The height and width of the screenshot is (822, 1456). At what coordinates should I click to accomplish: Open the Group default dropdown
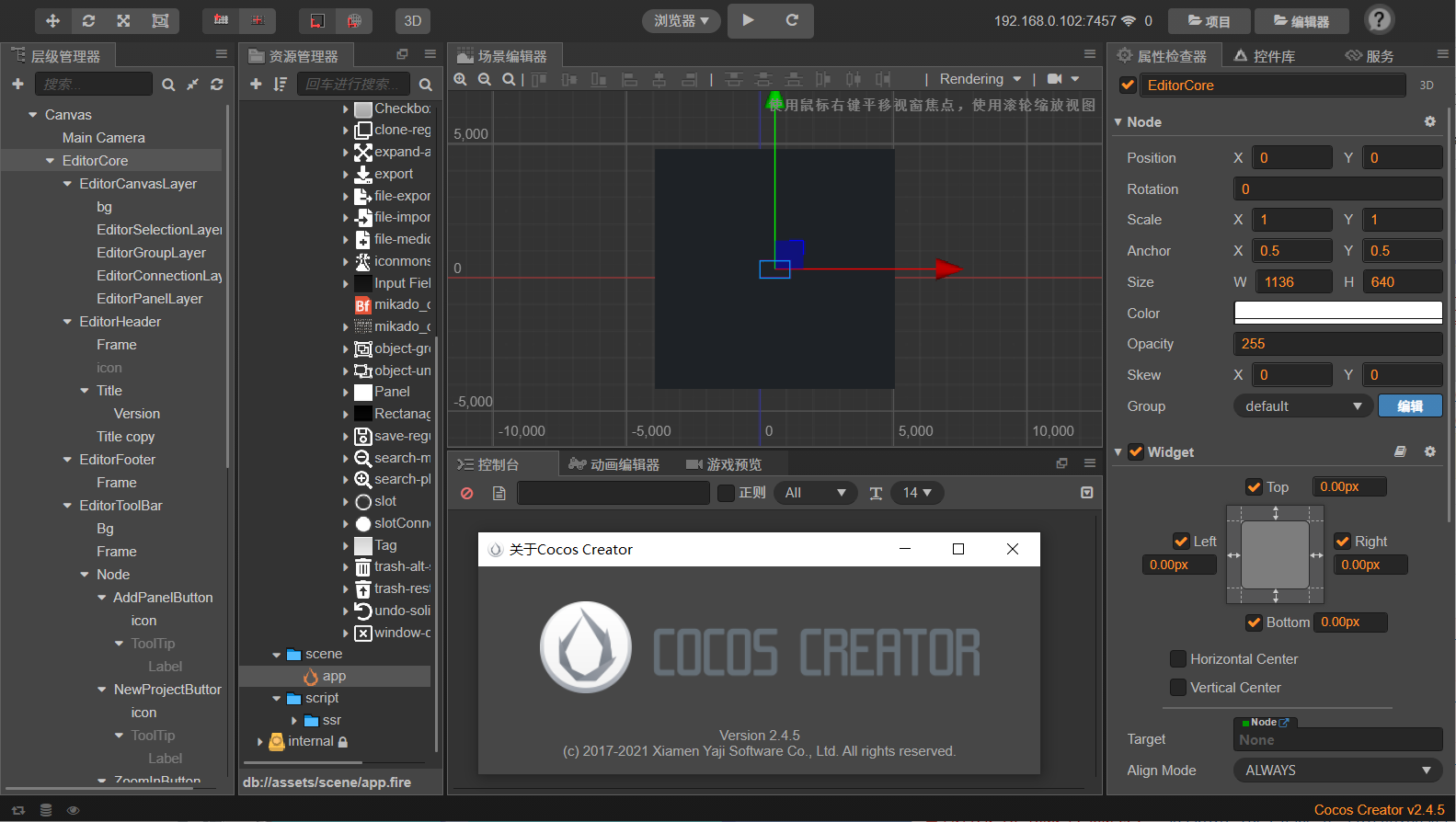[x=1302, y=406]
